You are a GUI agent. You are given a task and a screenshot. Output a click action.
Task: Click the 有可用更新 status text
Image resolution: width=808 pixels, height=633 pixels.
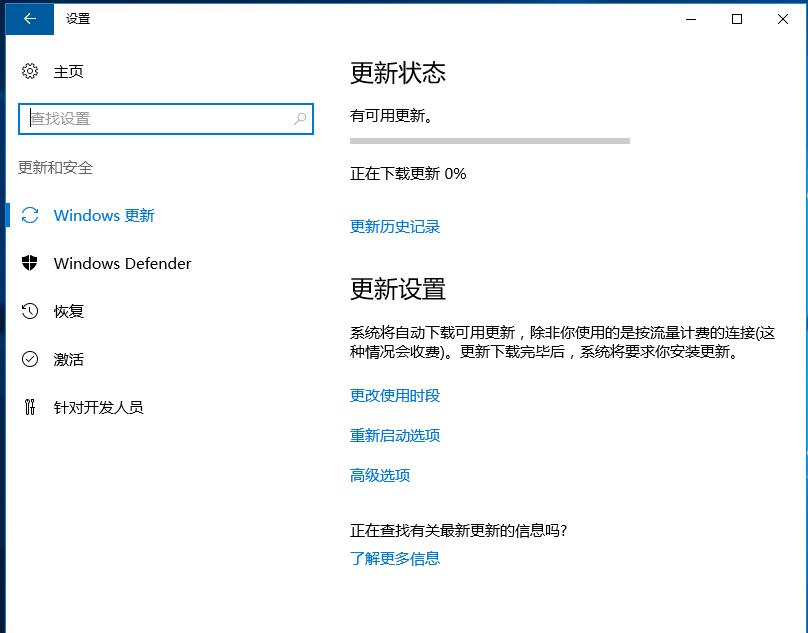click(391, 115)
